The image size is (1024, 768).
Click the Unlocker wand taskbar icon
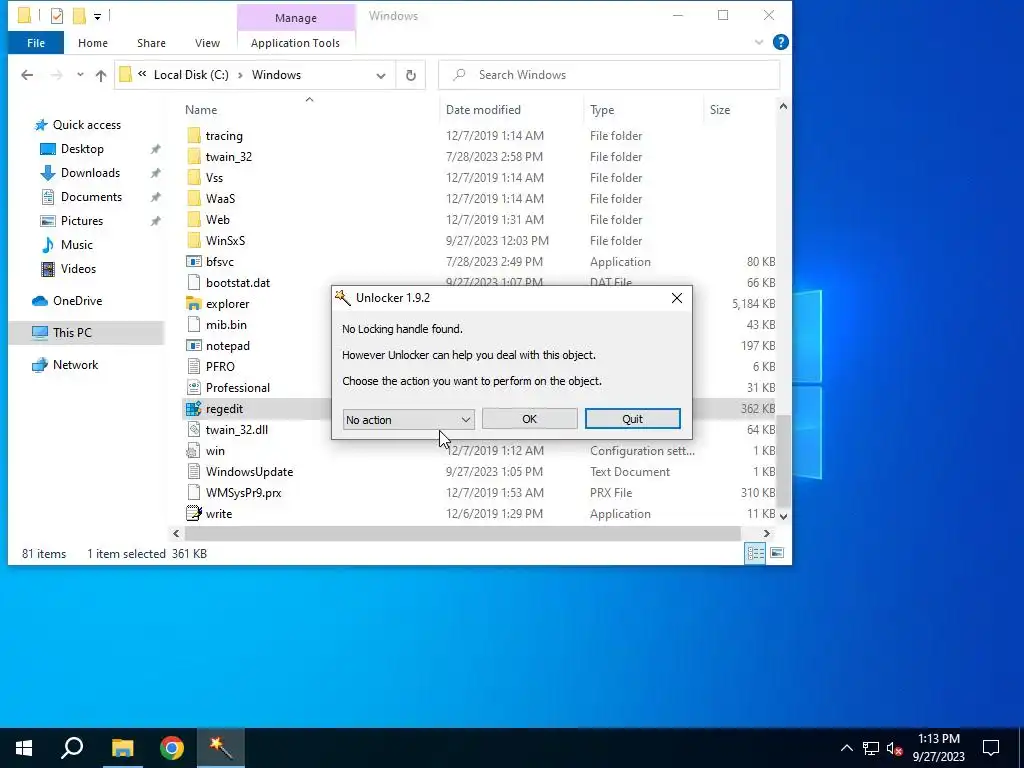pos(221,748)
